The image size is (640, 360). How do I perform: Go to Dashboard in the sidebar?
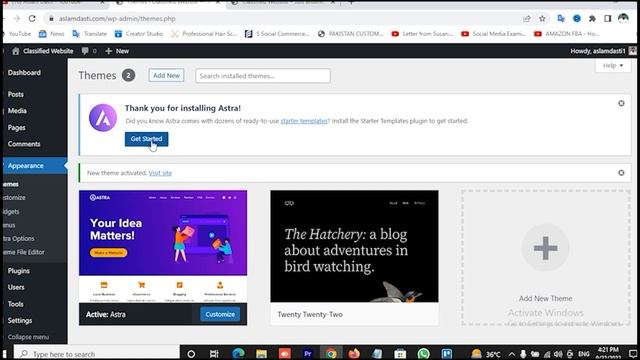24,73
